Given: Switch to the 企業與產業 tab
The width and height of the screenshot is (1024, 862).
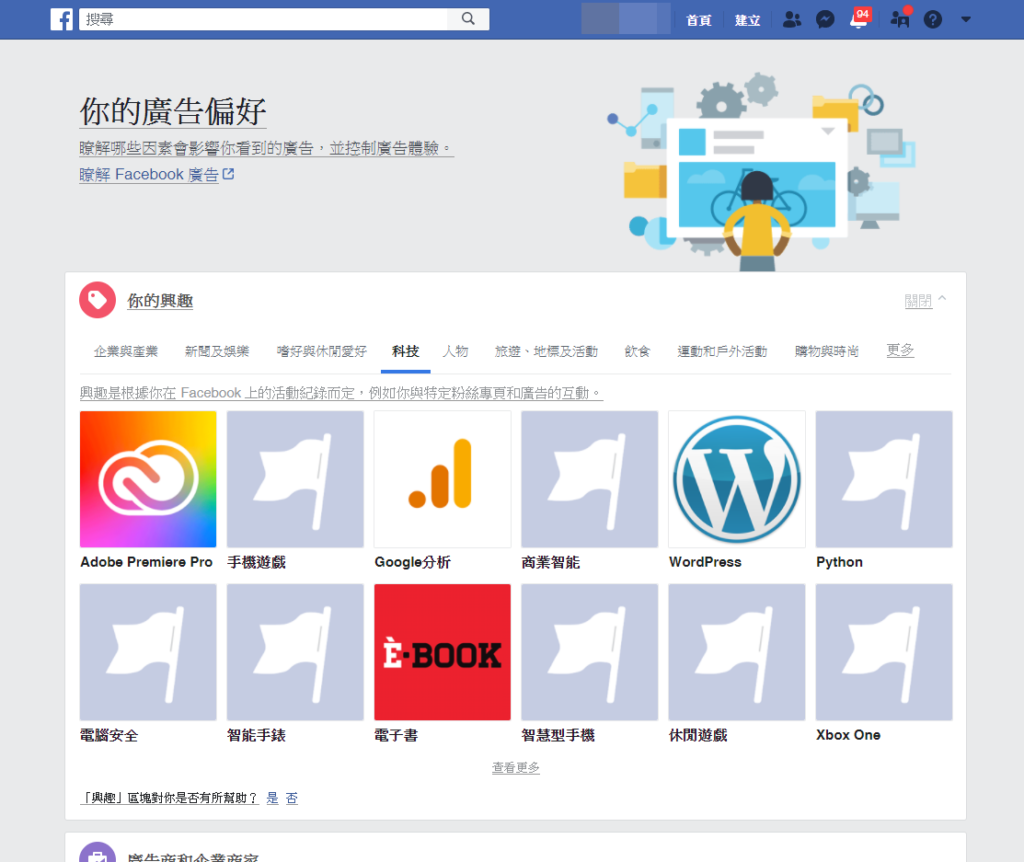Looking at the screenshot, I should pos(126,351).
